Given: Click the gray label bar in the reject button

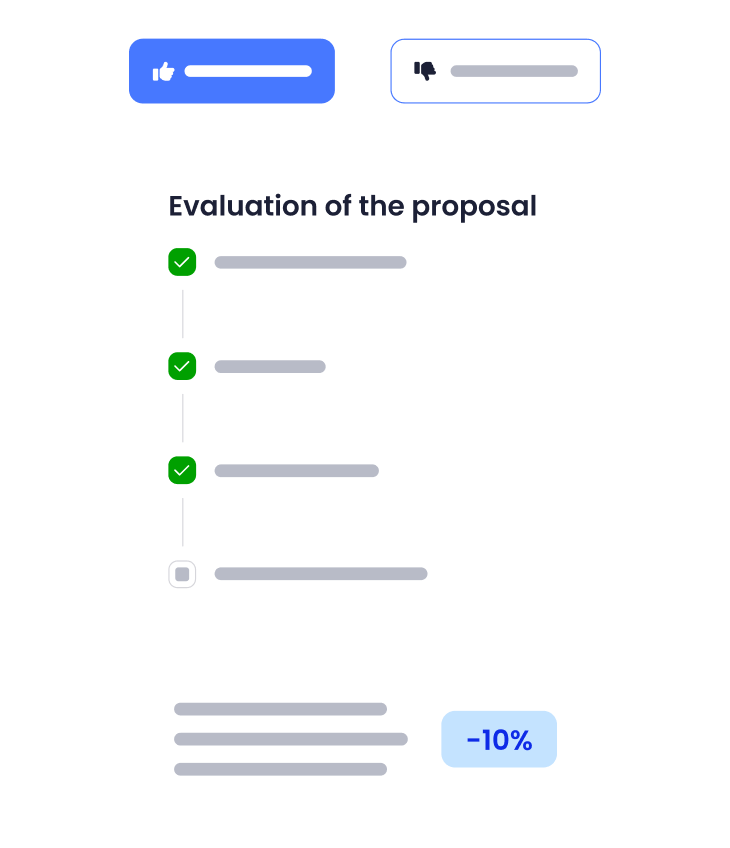Looking at the screenshot, I should tap(514, 71).
